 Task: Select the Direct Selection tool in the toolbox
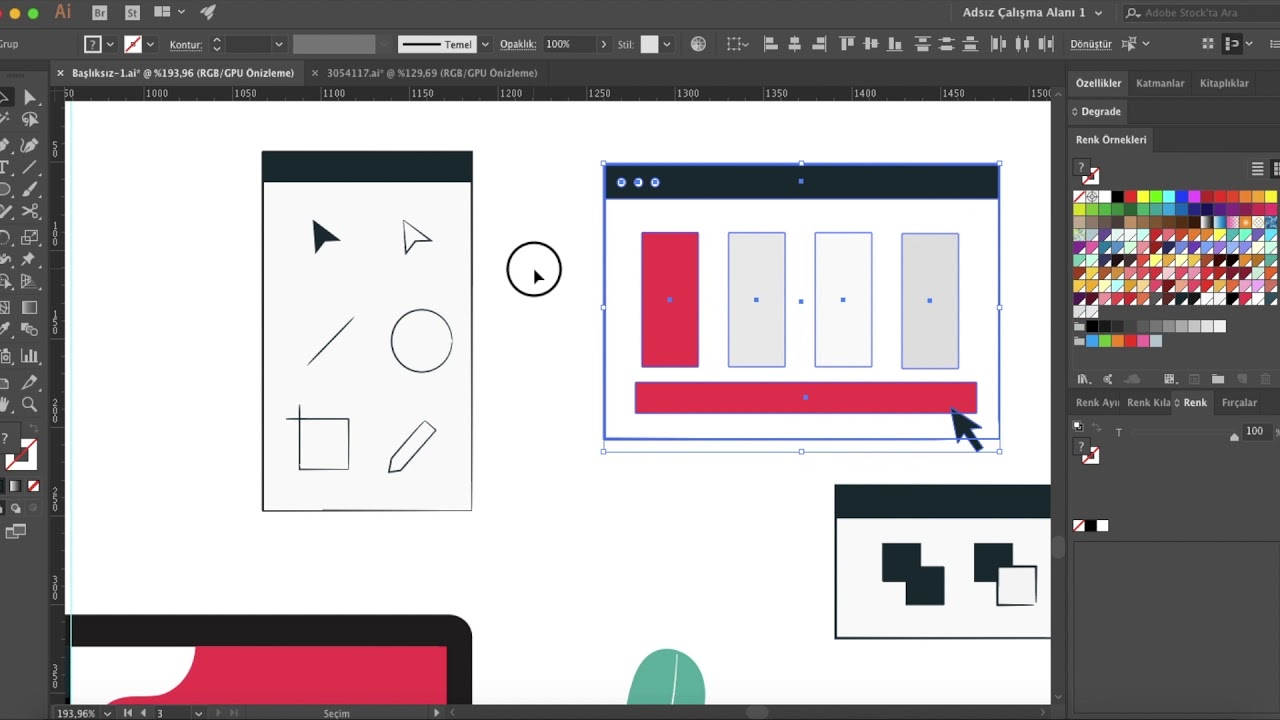30,97
